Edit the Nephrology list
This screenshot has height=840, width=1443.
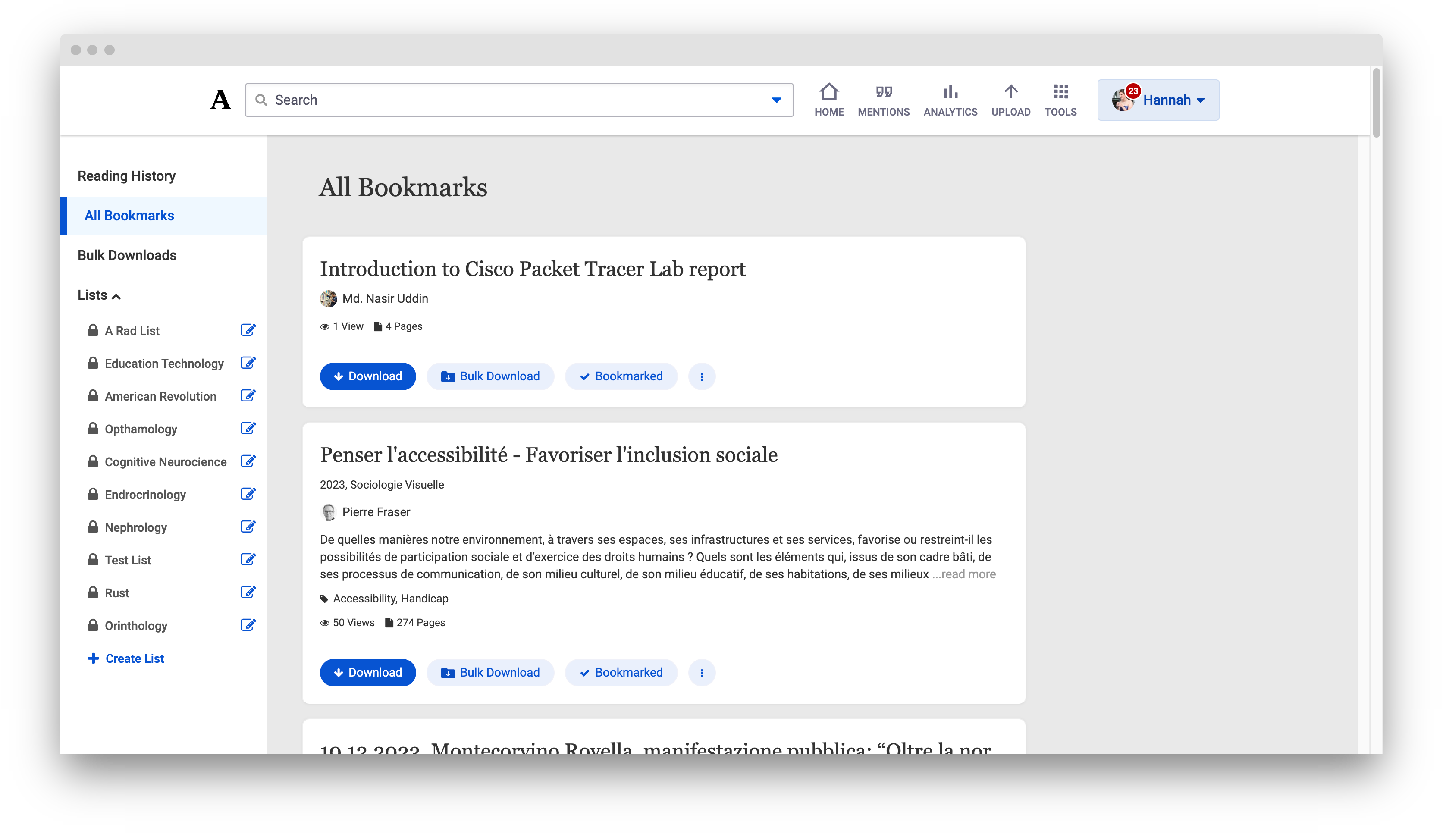point(248,527)
